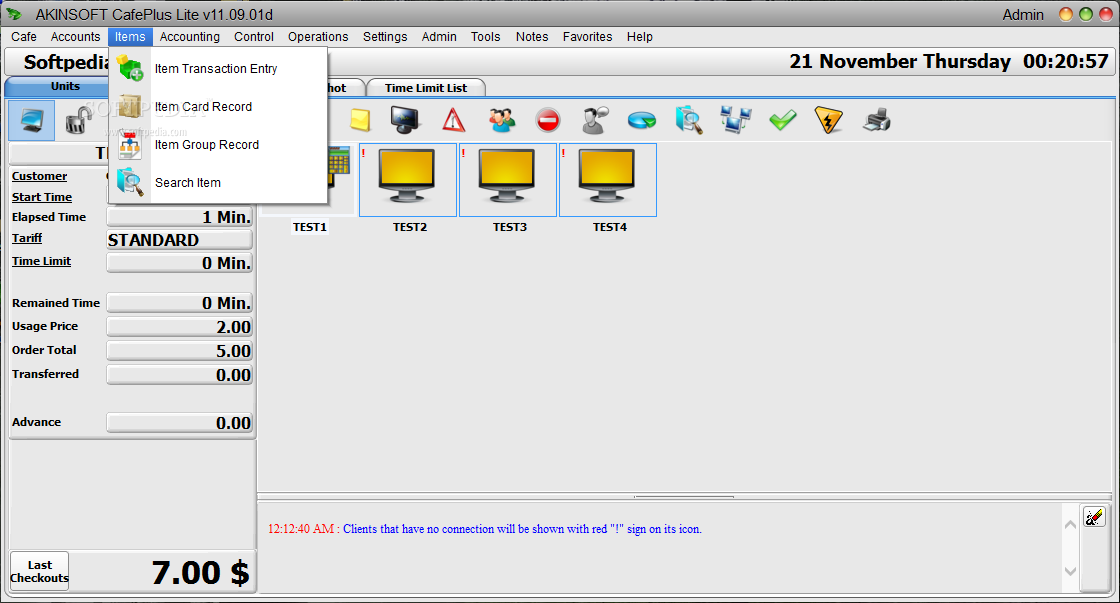
Task: Click the green window control button
Action: (1086, 14)
